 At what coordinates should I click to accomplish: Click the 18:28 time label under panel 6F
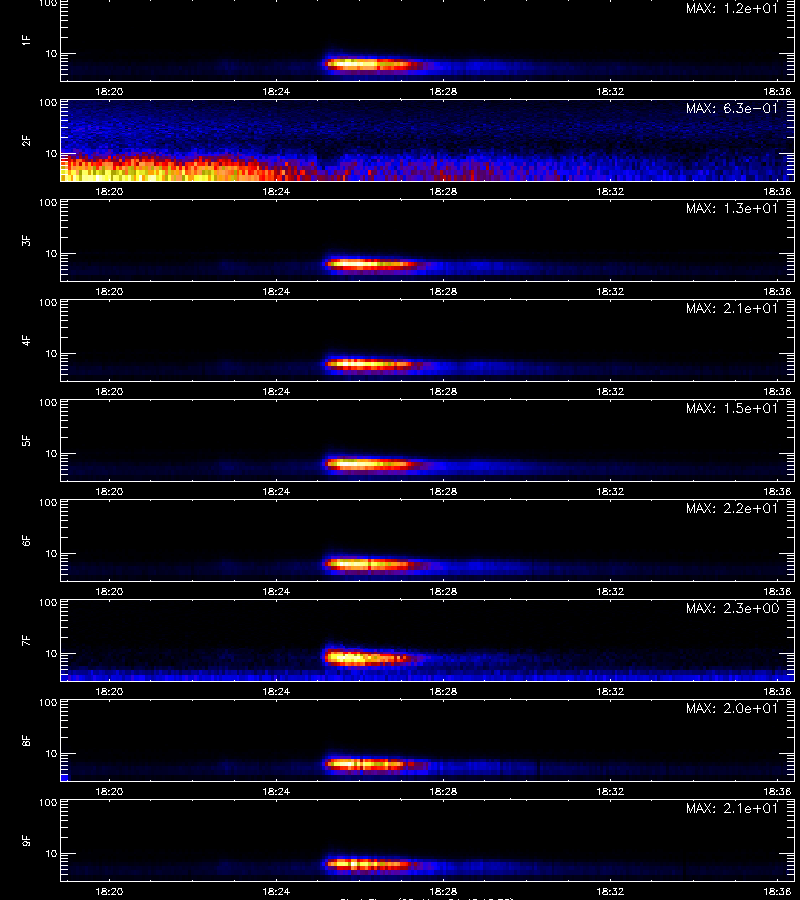pos(443,591)
